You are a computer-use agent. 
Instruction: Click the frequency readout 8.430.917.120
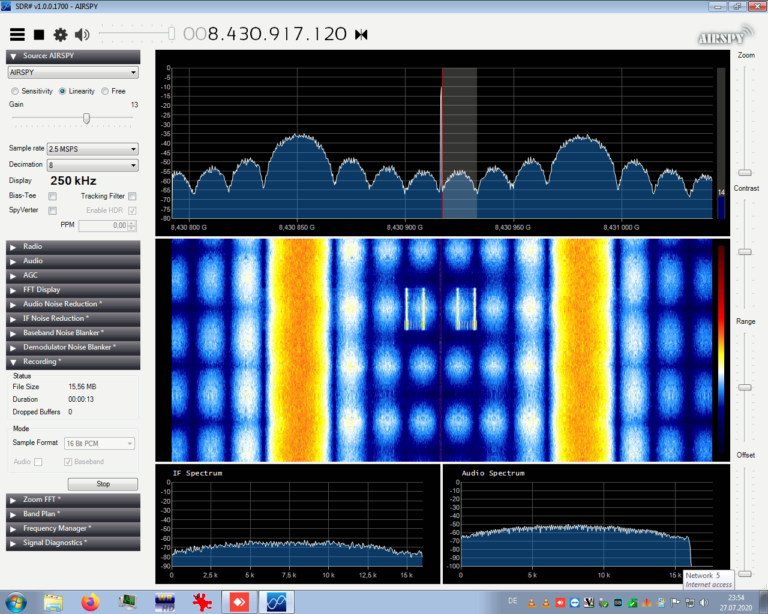264,34
